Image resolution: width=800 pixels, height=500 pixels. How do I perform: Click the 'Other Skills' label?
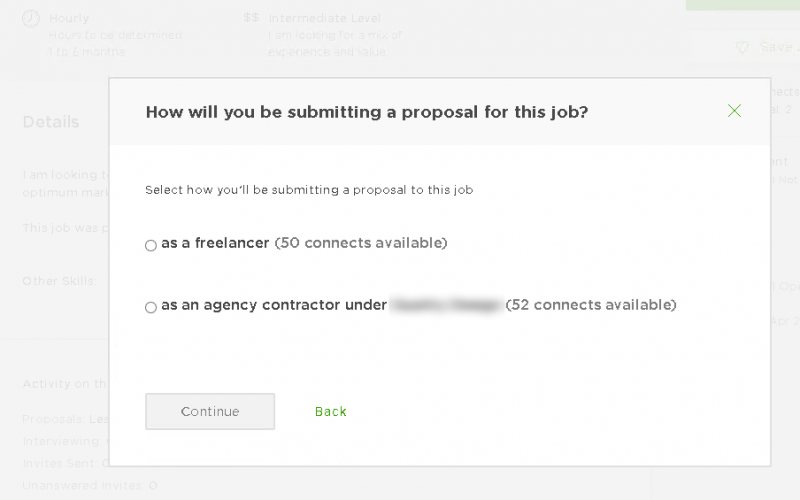pyautogui.click(x=59, y=281)
